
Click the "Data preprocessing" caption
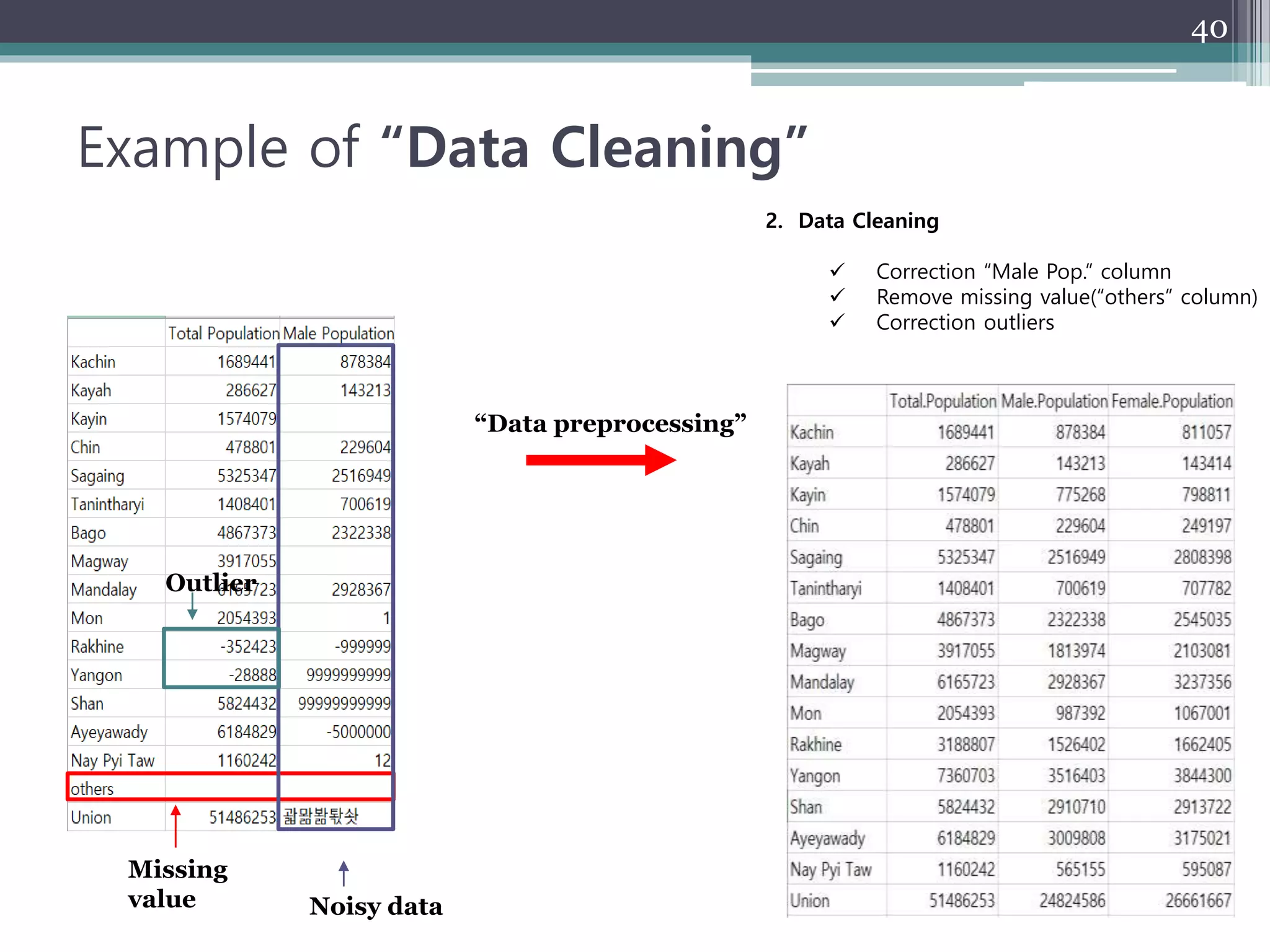pyautogui.click(x=610, y=424)
